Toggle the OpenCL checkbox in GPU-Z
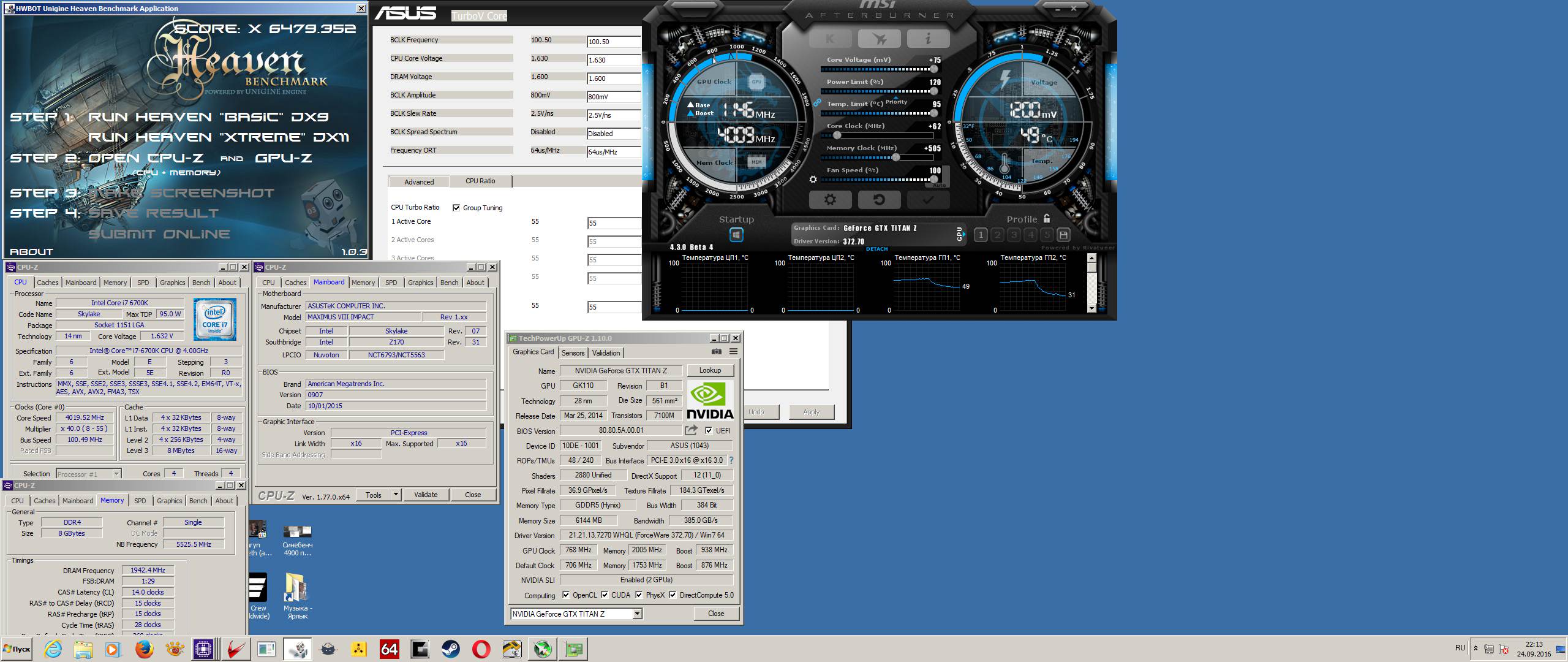The image size is (1568, 662). click(566, 595)
